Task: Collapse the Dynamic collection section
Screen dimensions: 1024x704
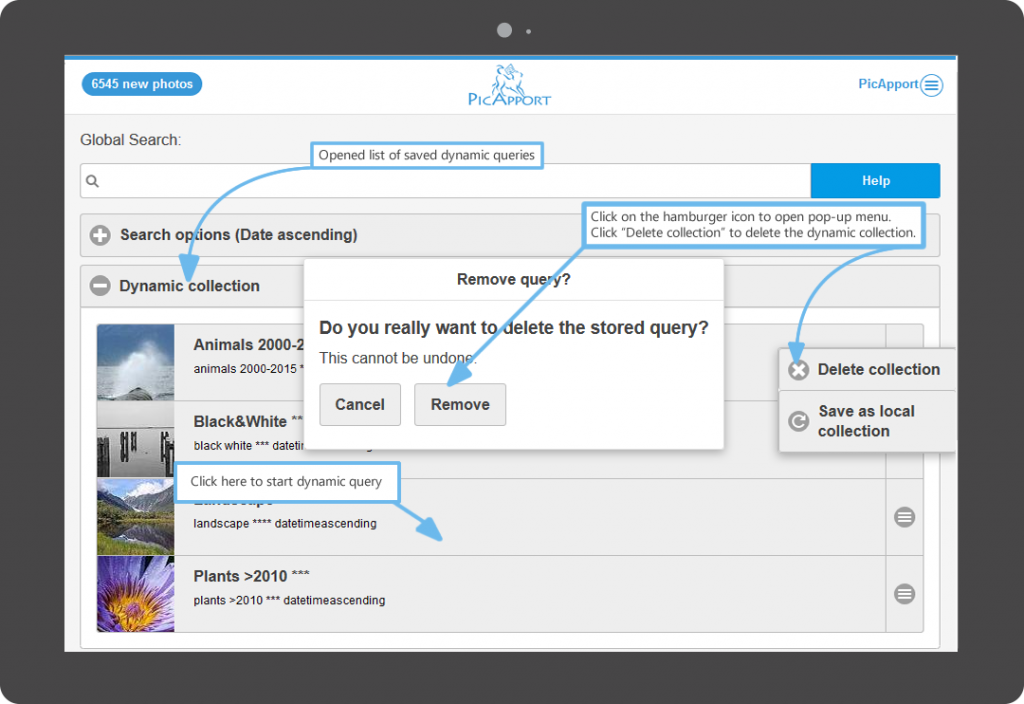Action: [x=100, y=286]
